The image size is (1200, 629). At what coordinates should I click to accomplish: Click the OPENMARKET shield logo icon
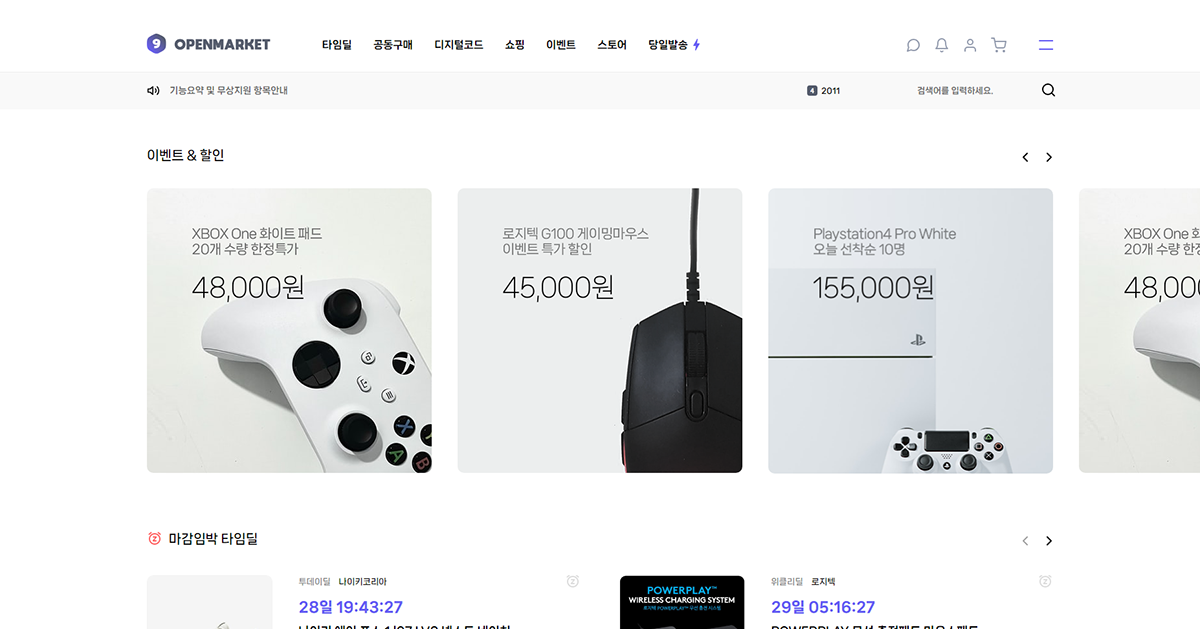coord(156,44)
